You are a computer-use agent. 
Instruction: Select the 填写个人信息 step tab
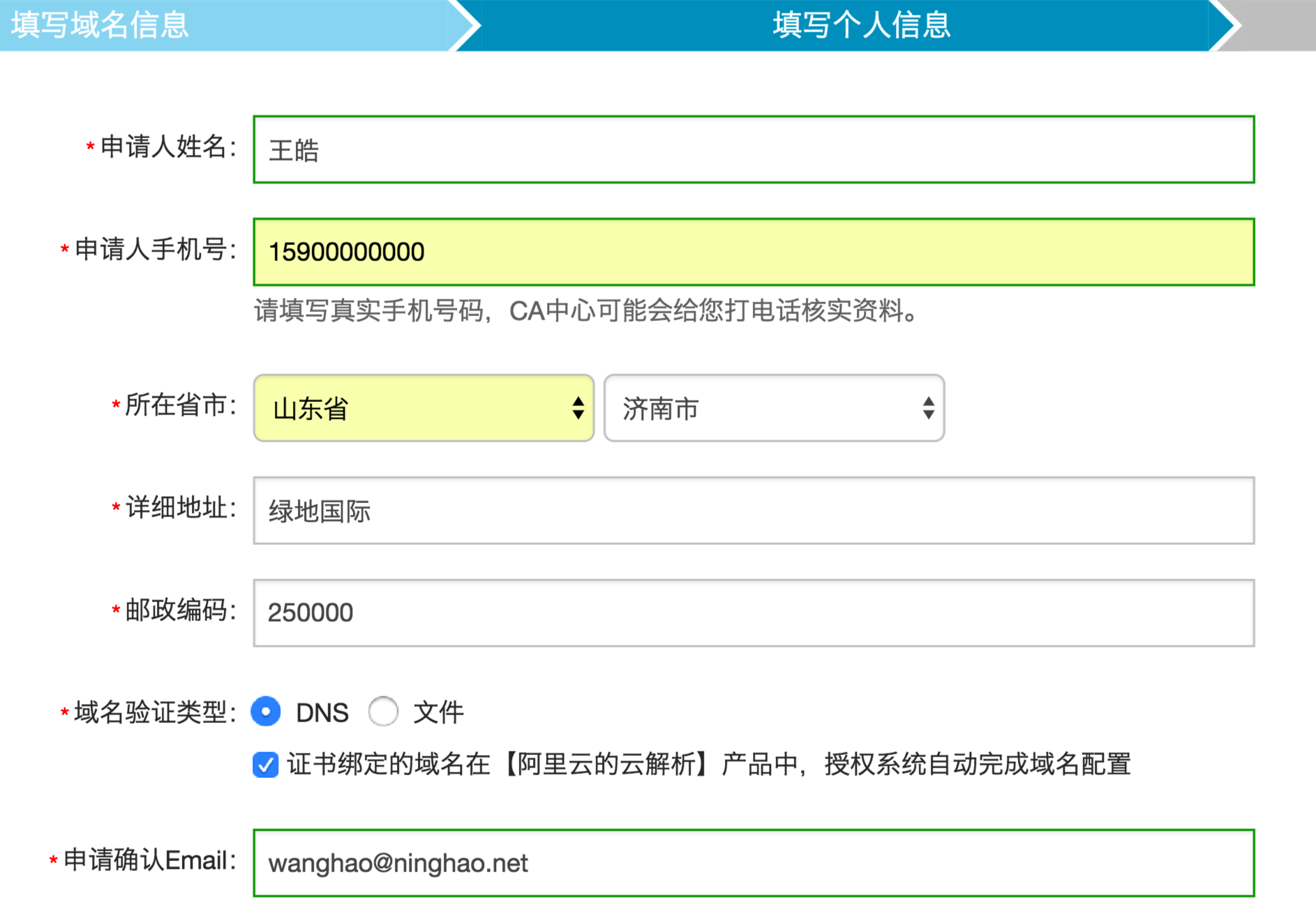[860, 25]
